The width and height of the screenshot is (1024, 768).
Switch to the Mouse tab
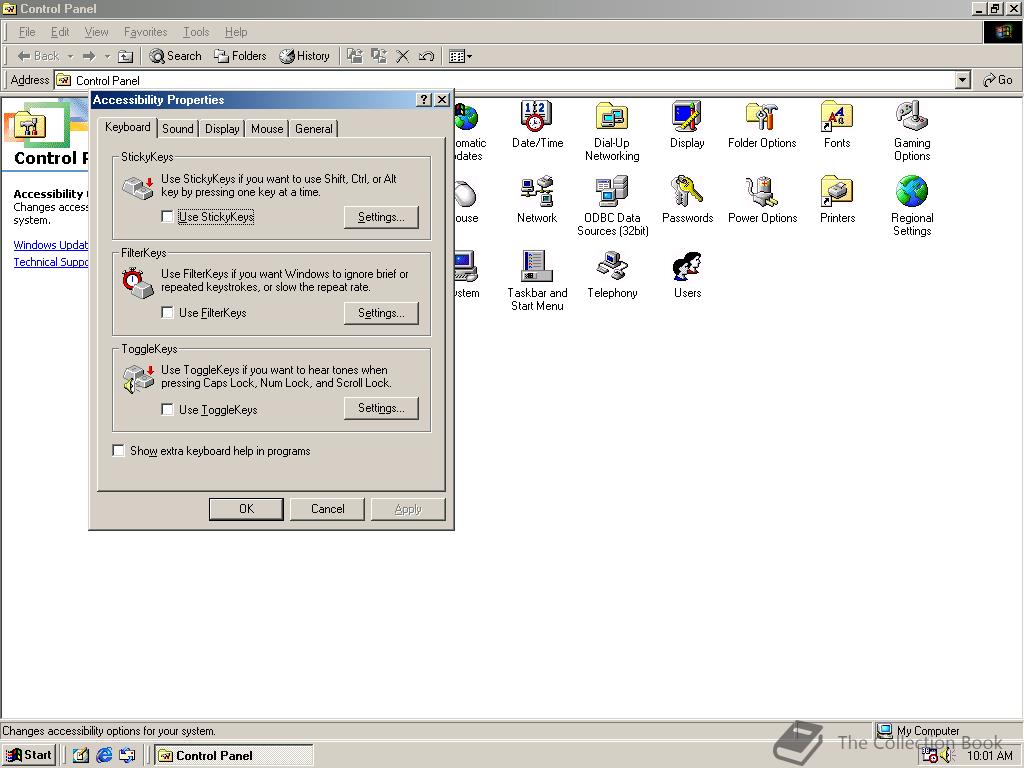click(267, 129)
